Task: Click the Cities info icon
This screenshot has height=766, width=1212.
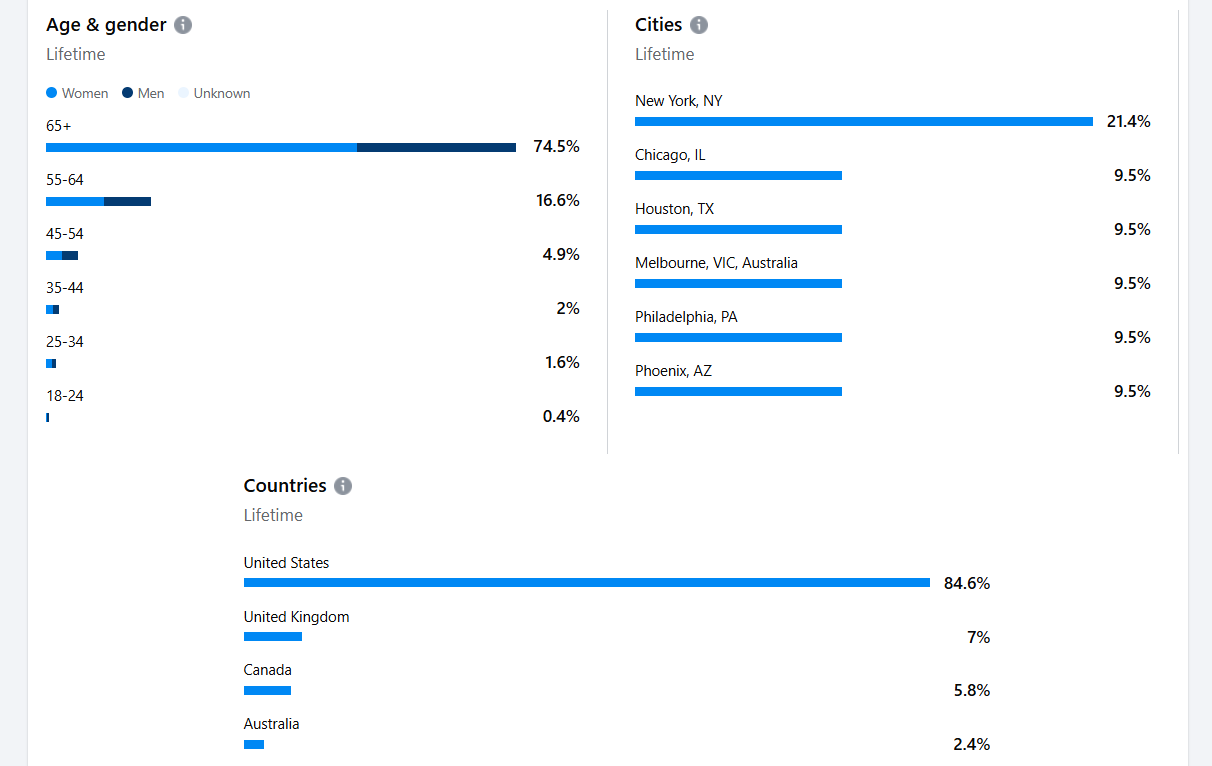Action: point(699,25)
